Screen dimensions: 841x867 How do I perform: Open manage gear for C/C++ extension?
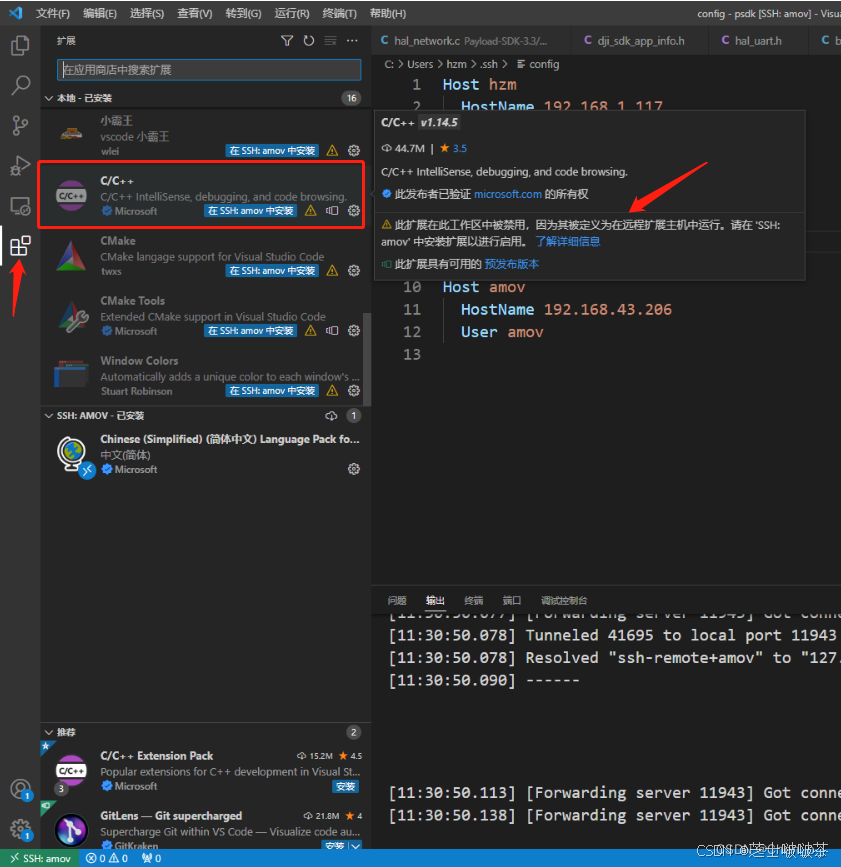[x=354, y=211]
